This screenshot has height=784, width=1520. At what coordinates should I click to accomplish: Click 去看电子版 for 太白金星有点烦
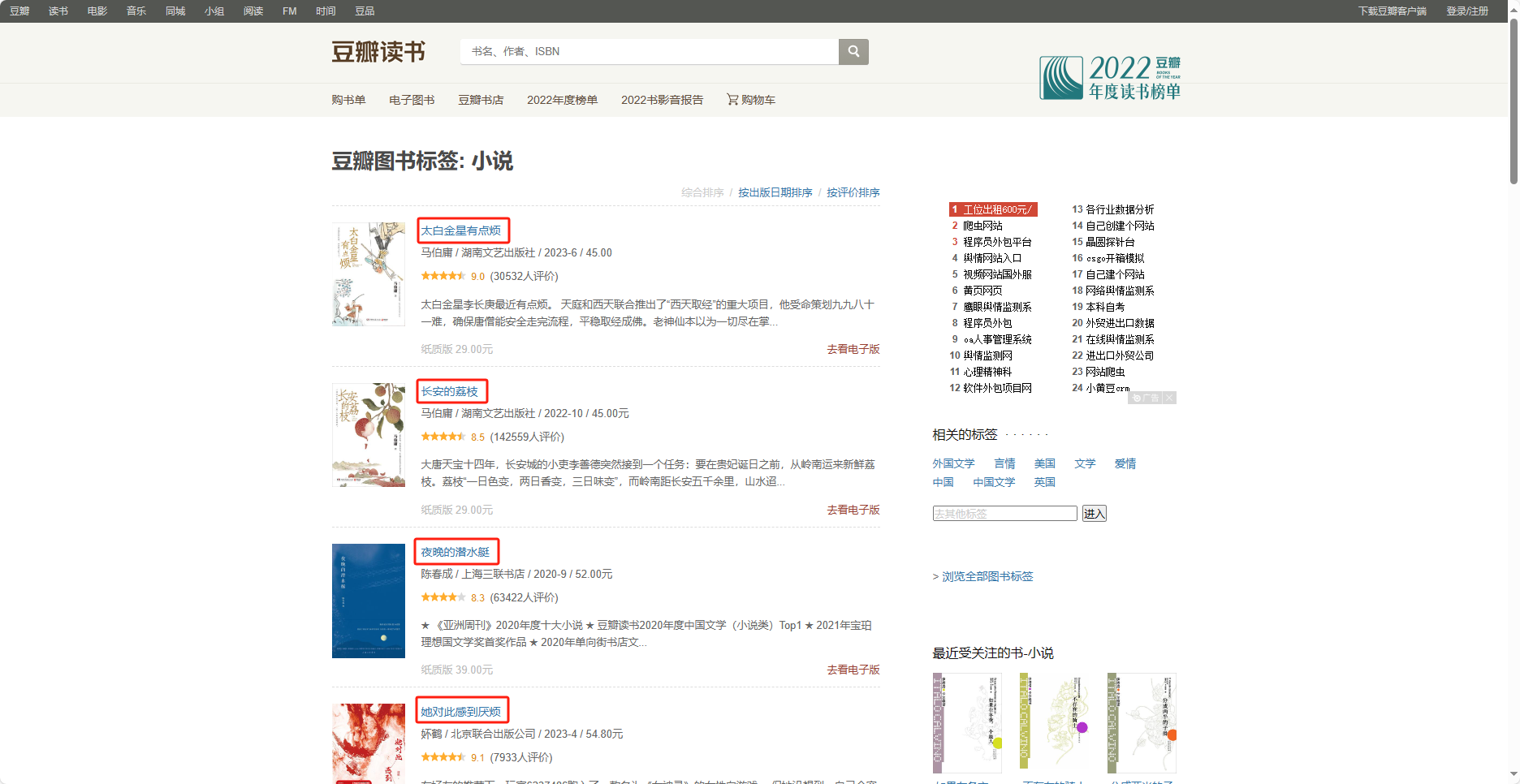[853, 349]
